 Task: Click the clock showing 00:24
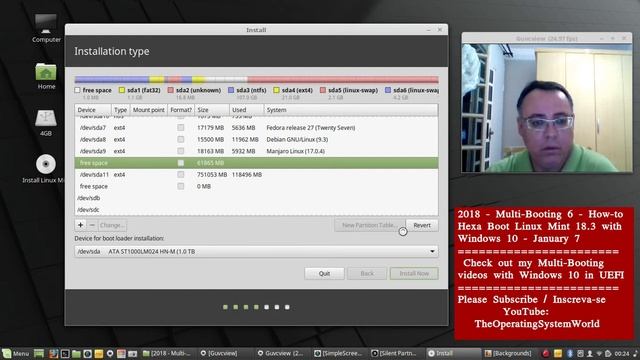tap(622, 353)
